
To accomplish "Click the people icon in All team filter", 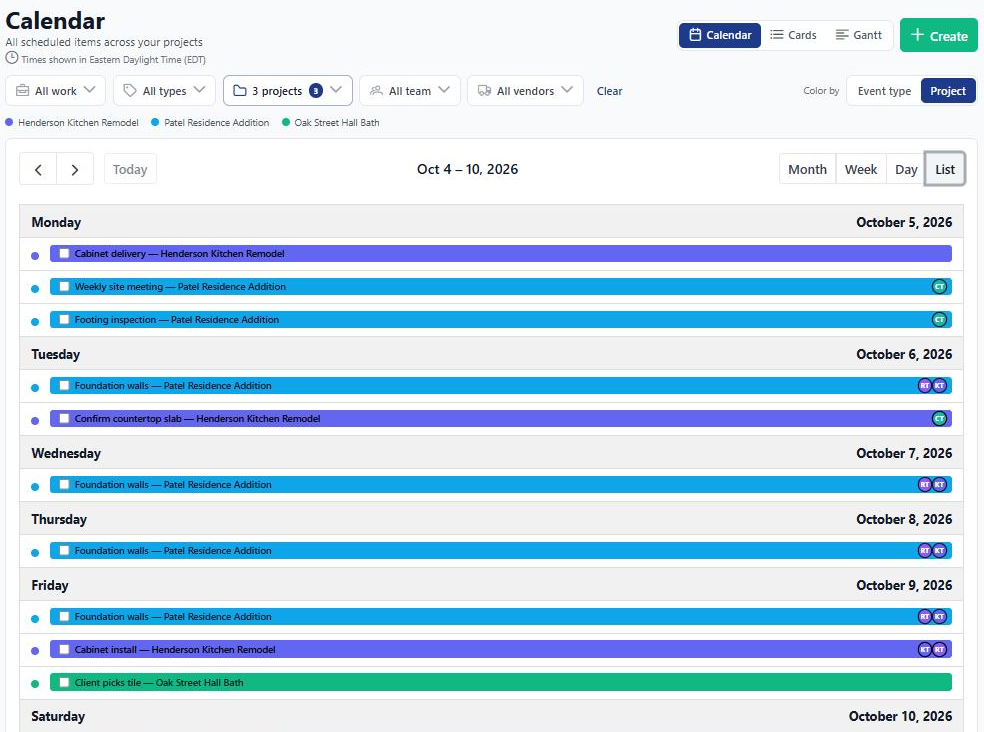I will coord(376,90).
